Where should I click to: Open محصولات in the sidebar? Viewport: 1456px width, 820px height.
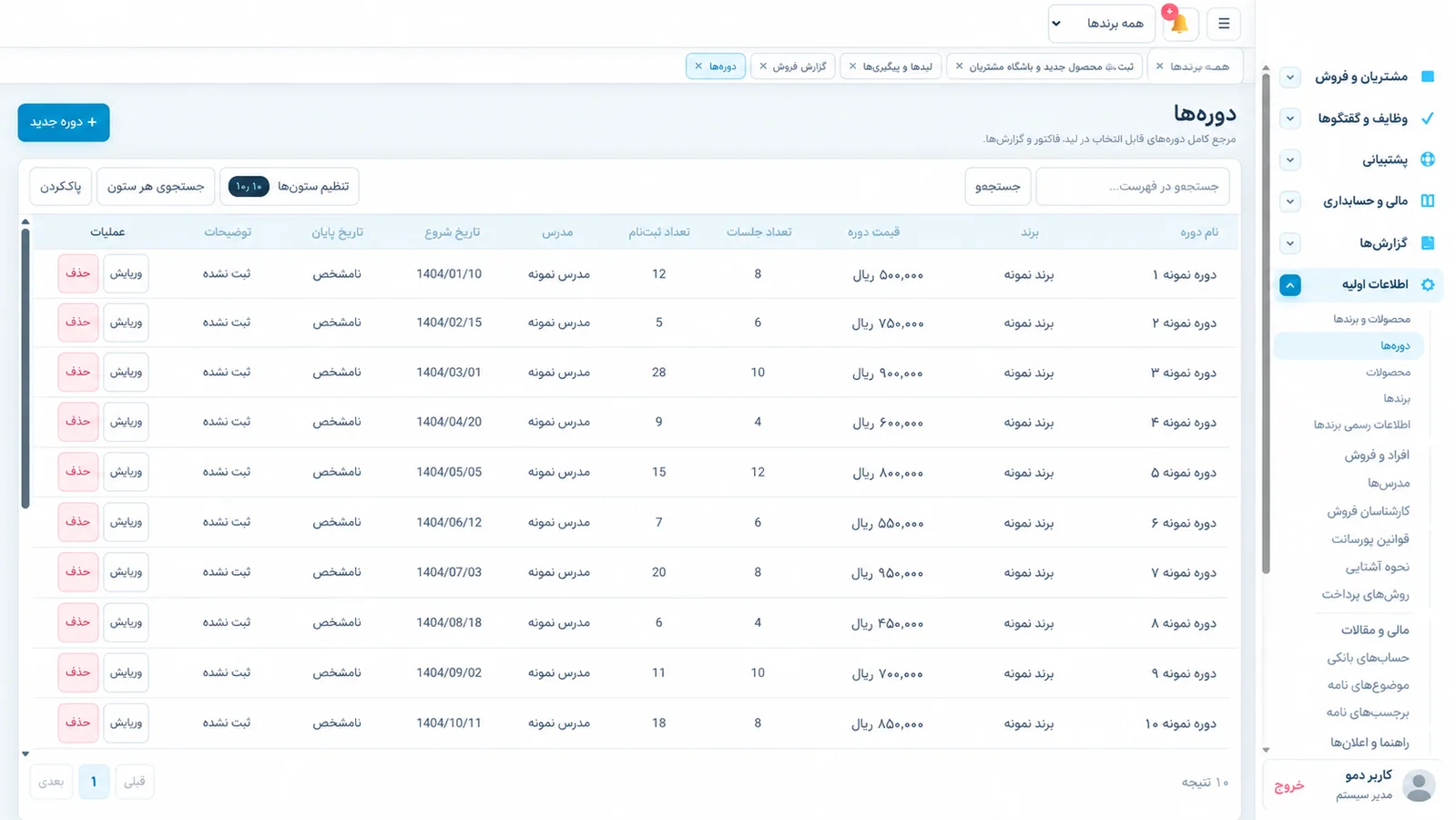1388,373
